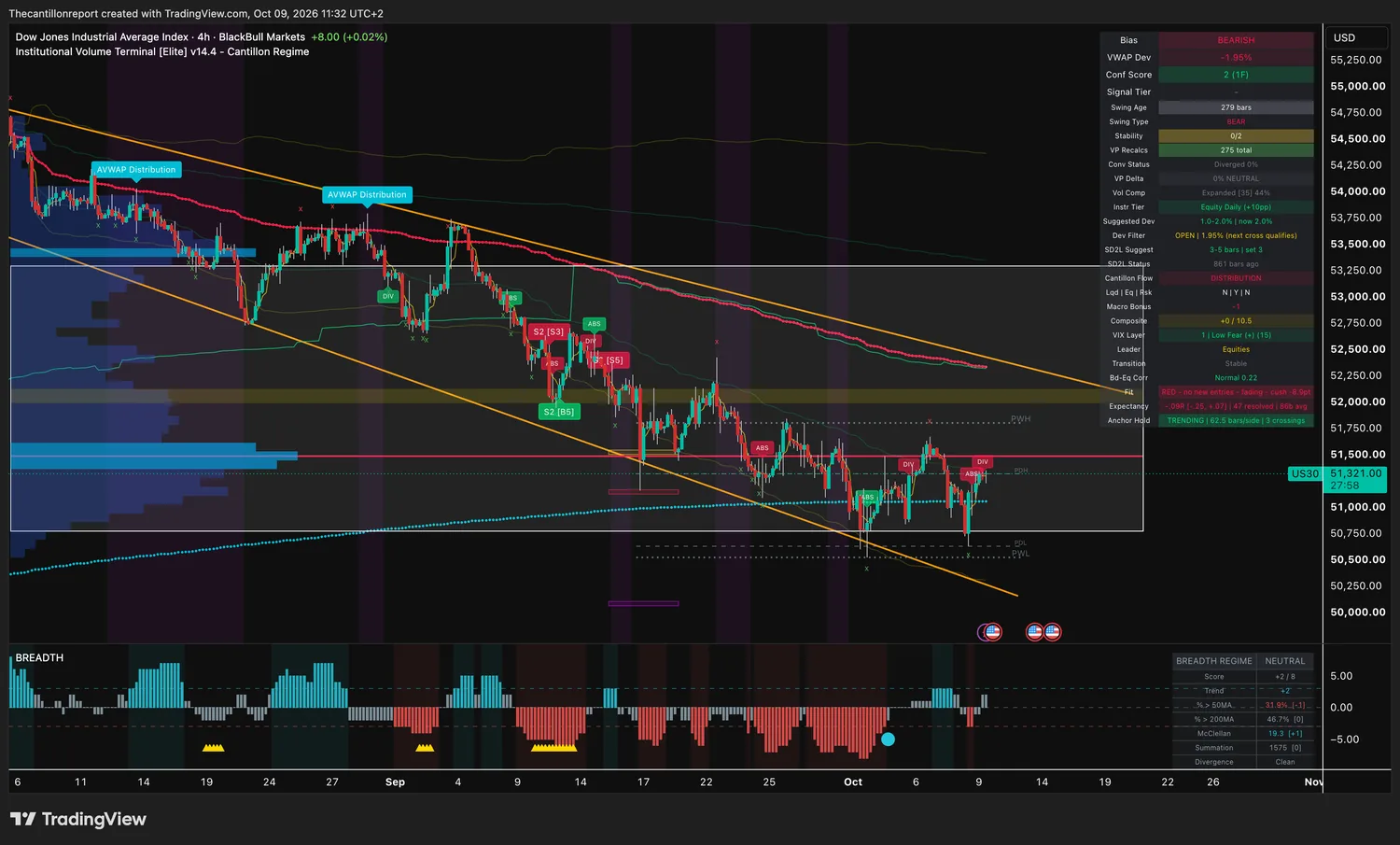The image size is (1400, 845).
Task: Click the purple event marker behind the flag
Action: click(982, 632)
